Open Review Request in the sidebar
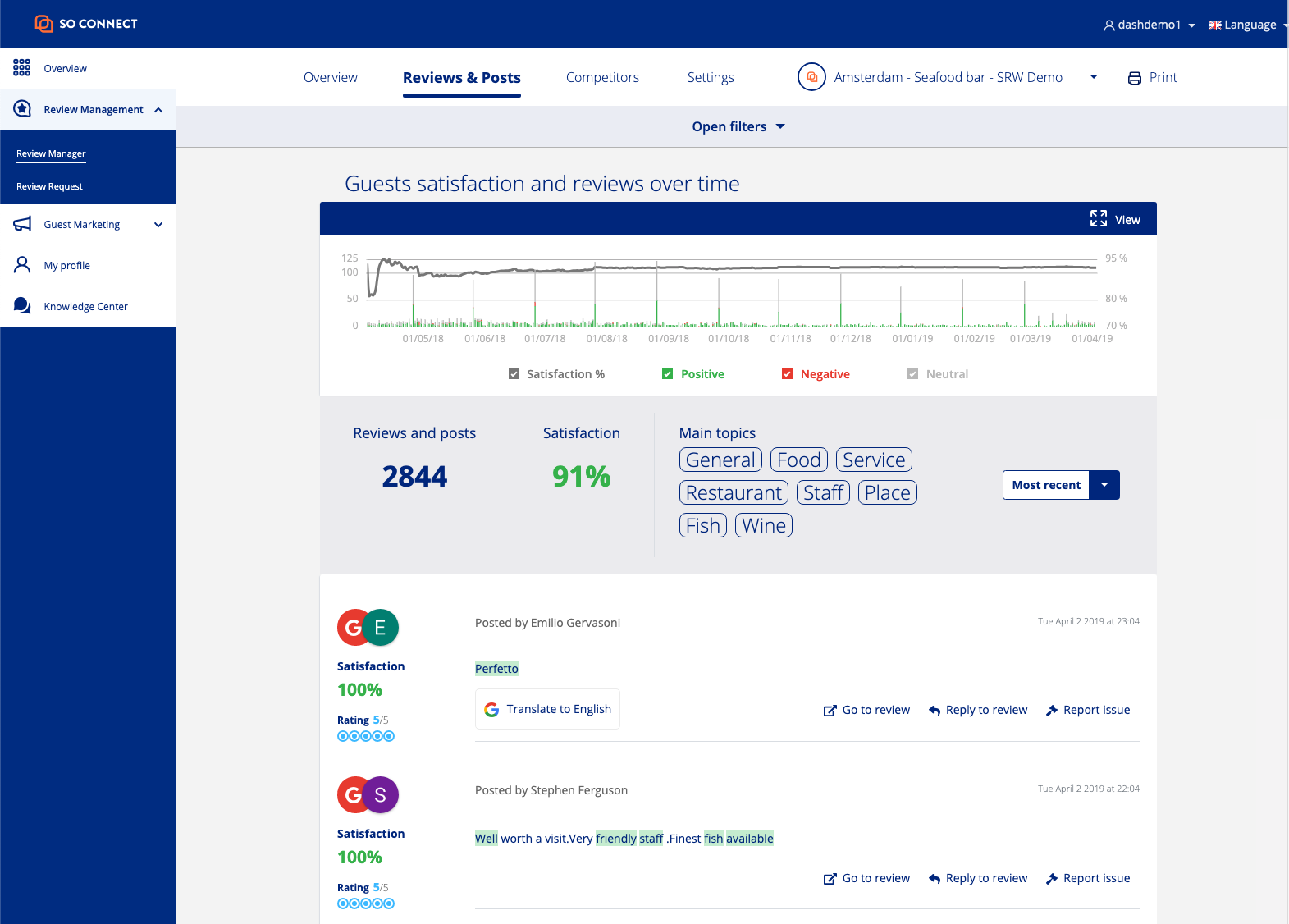 click(x=50, y=186)
